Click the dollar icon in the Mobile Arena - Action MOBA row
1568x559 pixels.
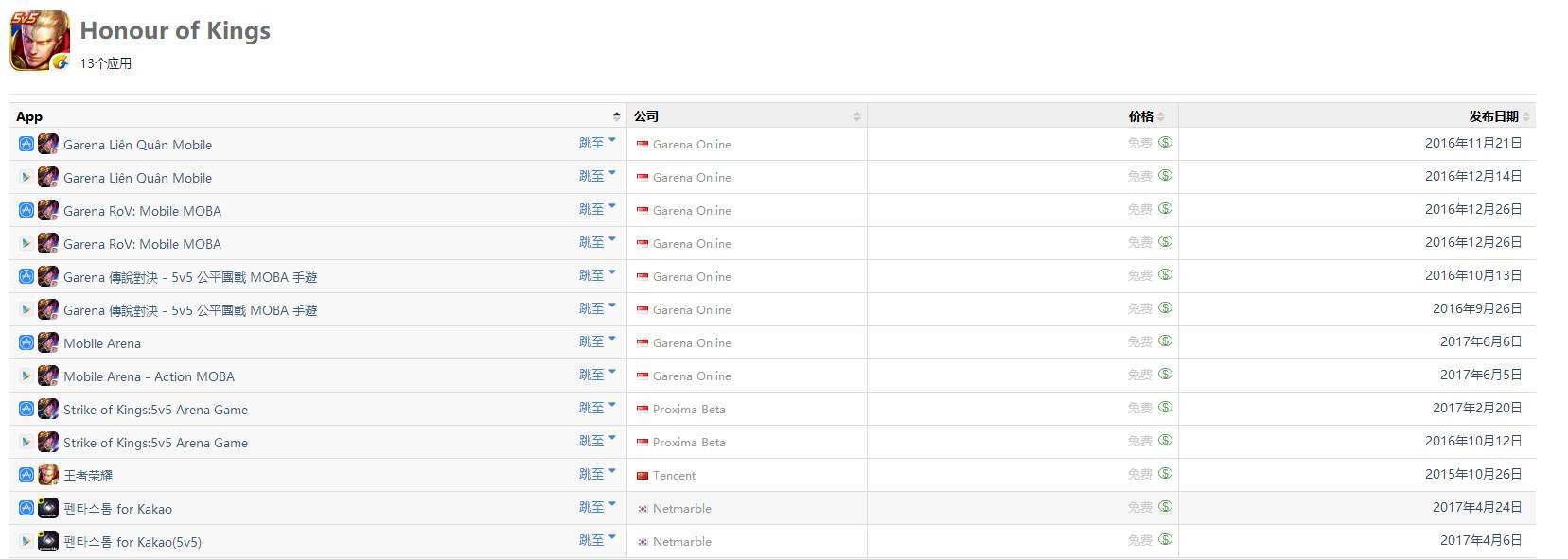(x=1166, y=374)
